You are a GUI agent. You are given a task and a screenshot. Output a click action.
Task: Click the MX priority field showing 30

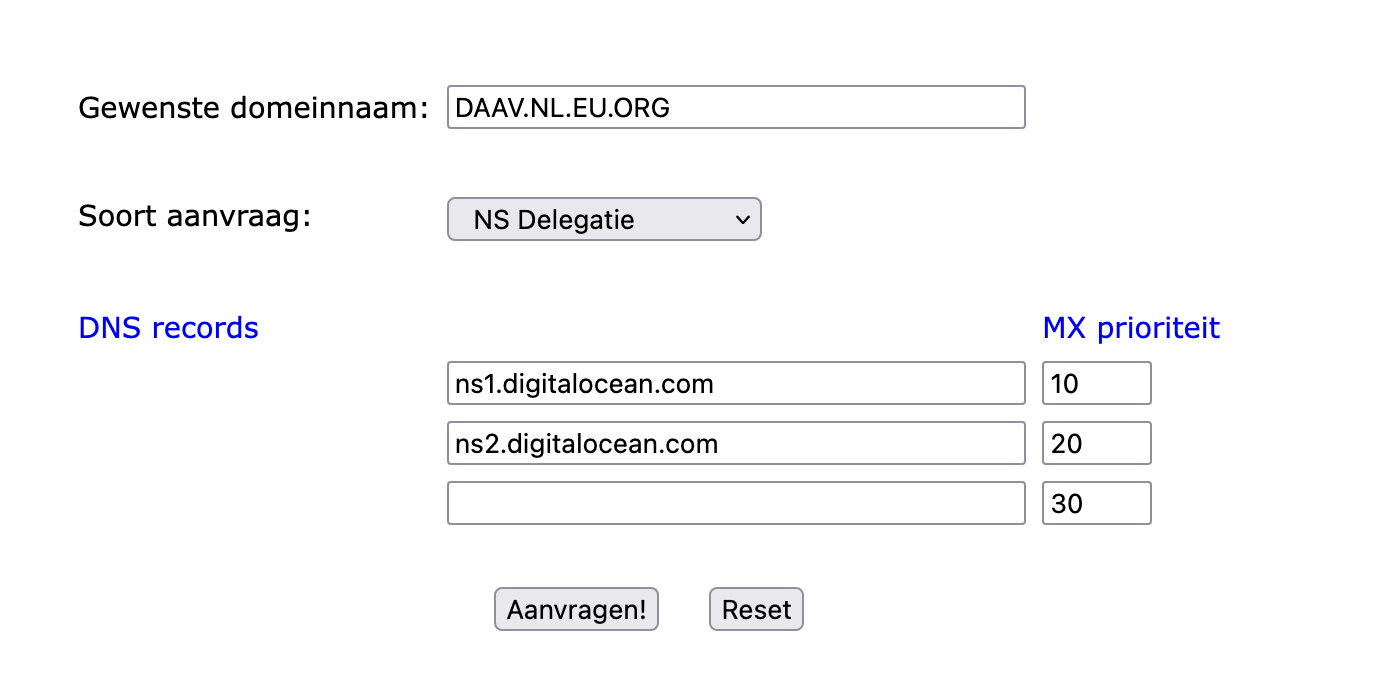[x=1096, y=503]
